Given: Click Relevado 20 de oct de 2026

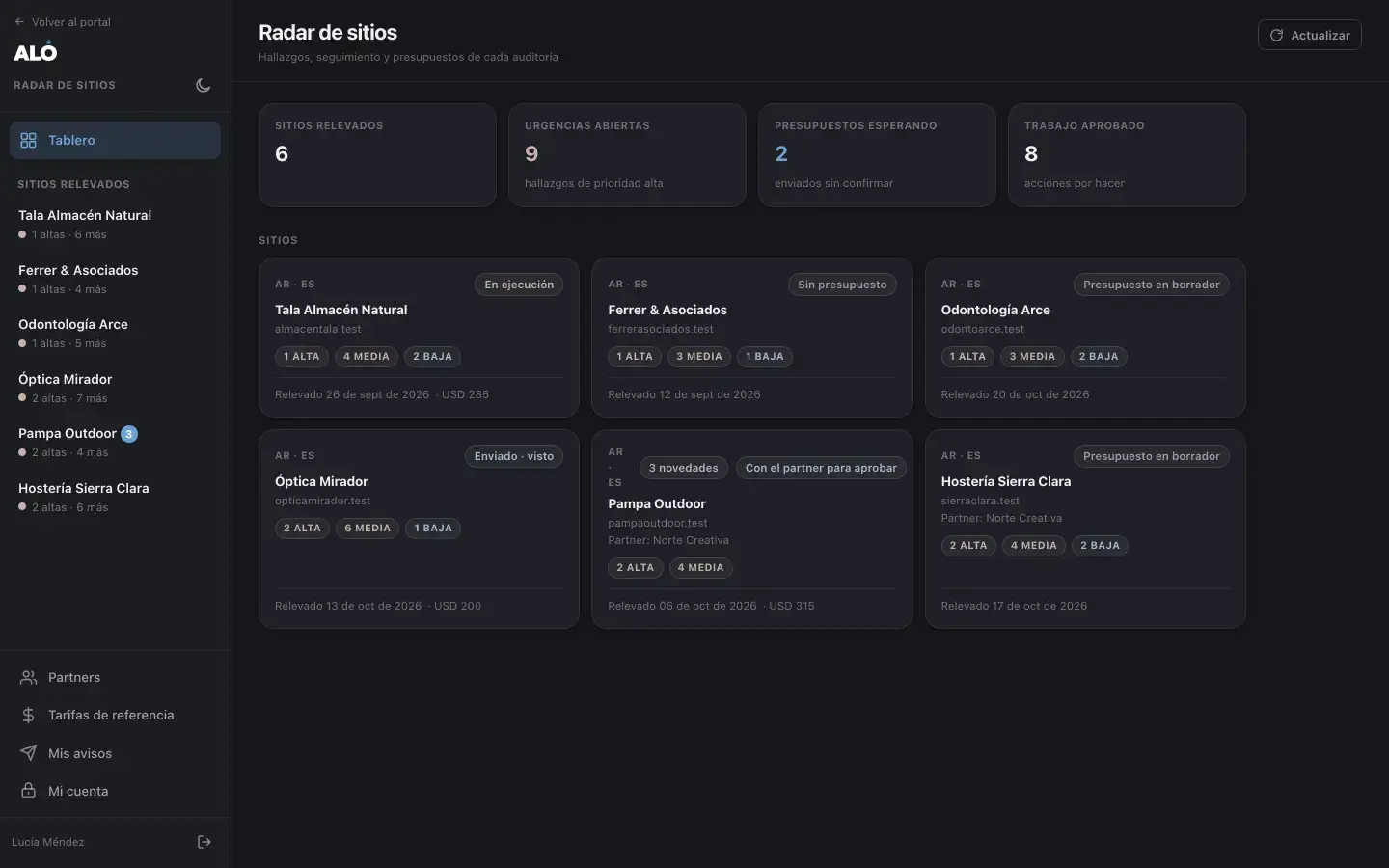Looking at the screenshot, I should click(x=1016, y=394).
